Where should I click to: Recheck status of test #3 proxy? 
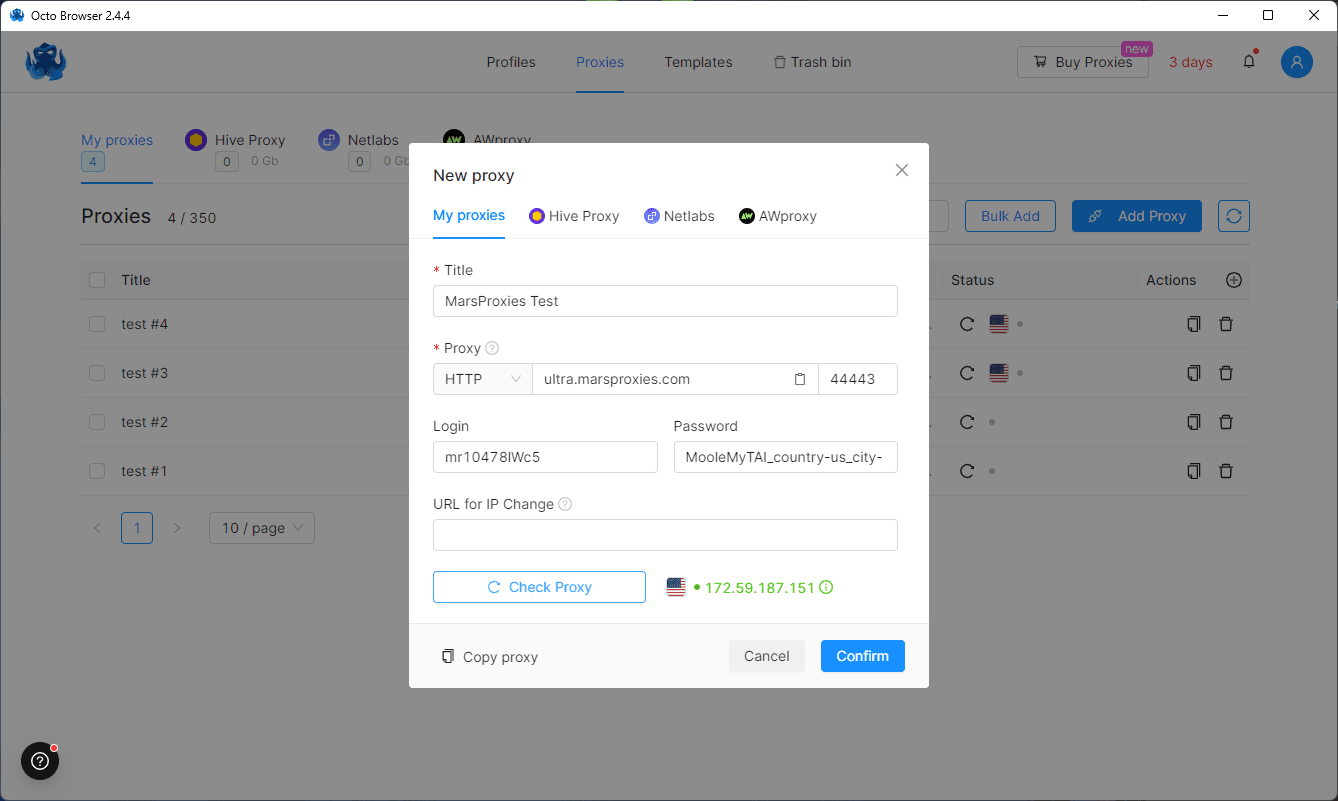pyautogui.click(x=967, y=373)
